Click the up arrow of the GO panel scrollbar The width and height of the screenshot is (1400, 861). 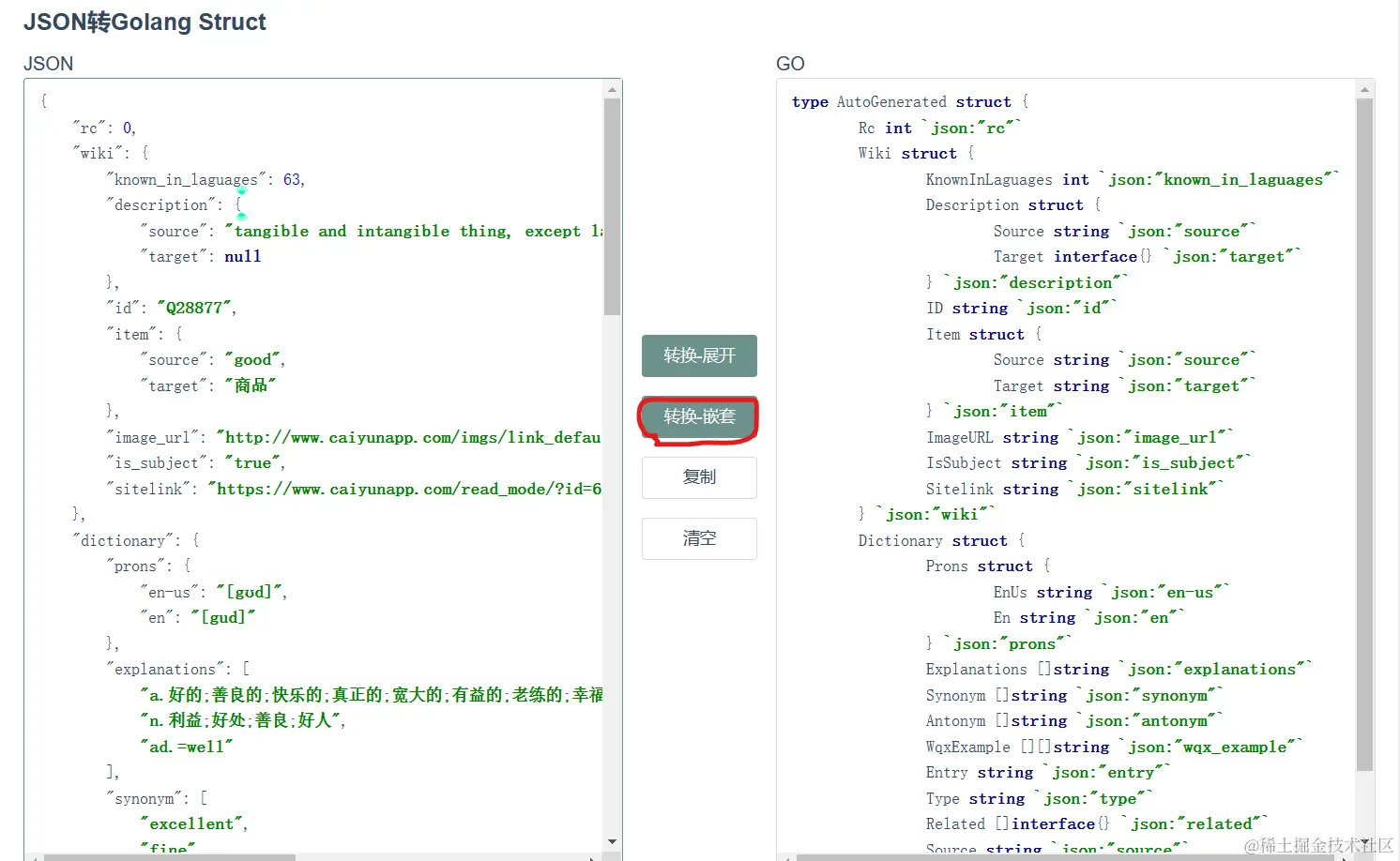click(1365, 90)
